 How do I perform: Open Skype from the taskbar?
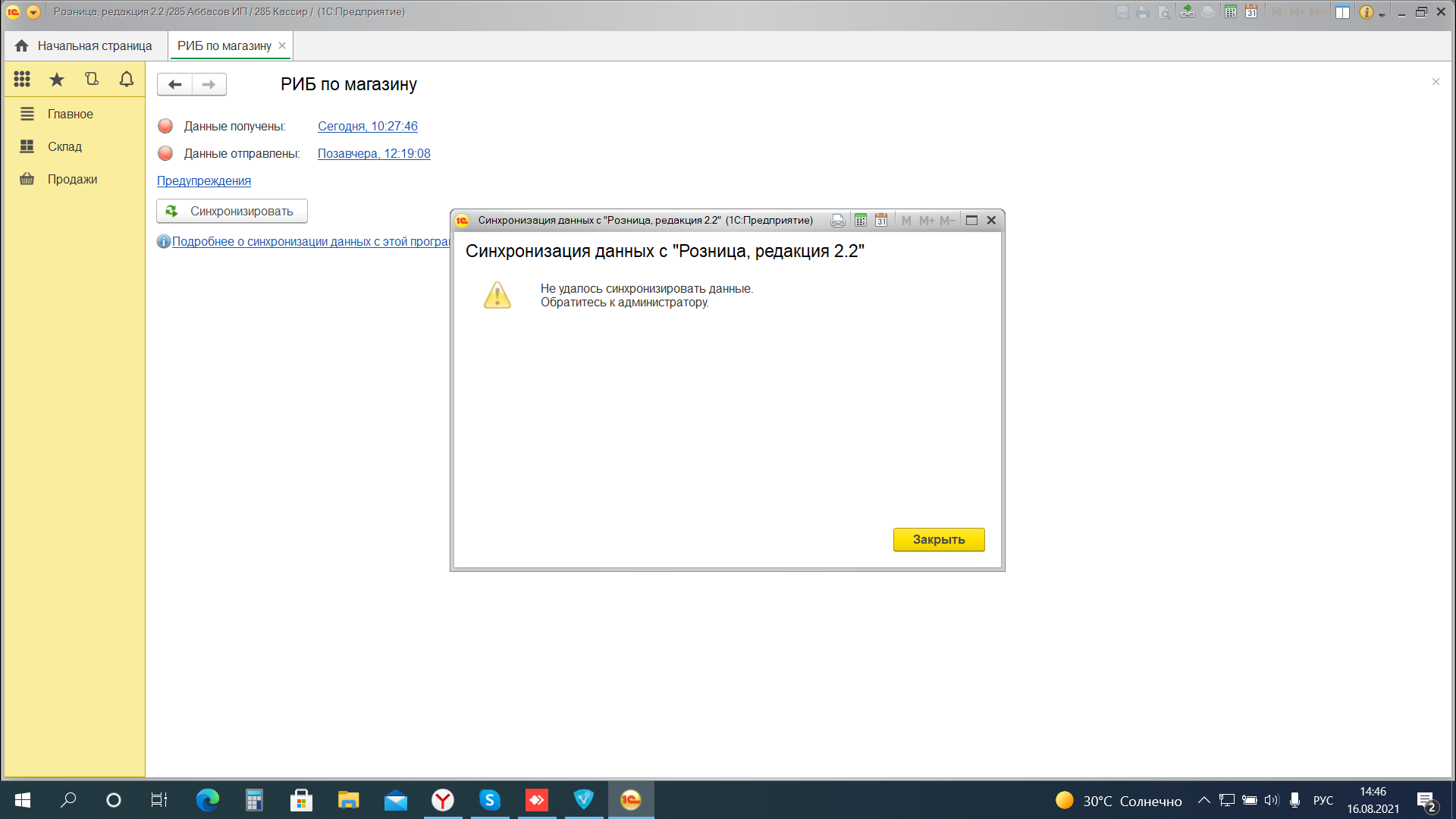489,800
